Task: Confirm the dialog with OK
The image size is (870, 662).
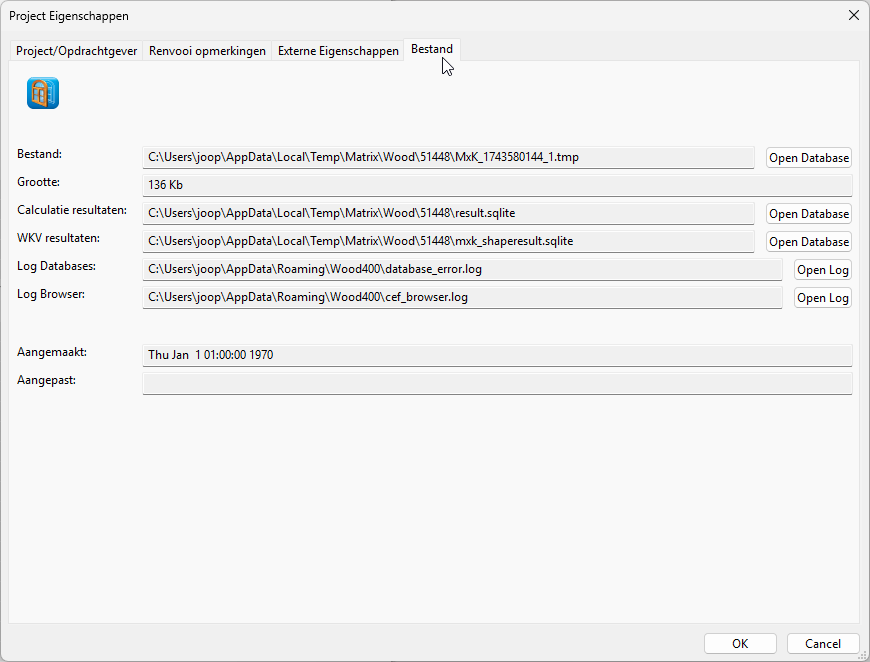Action: click(740, 643)
